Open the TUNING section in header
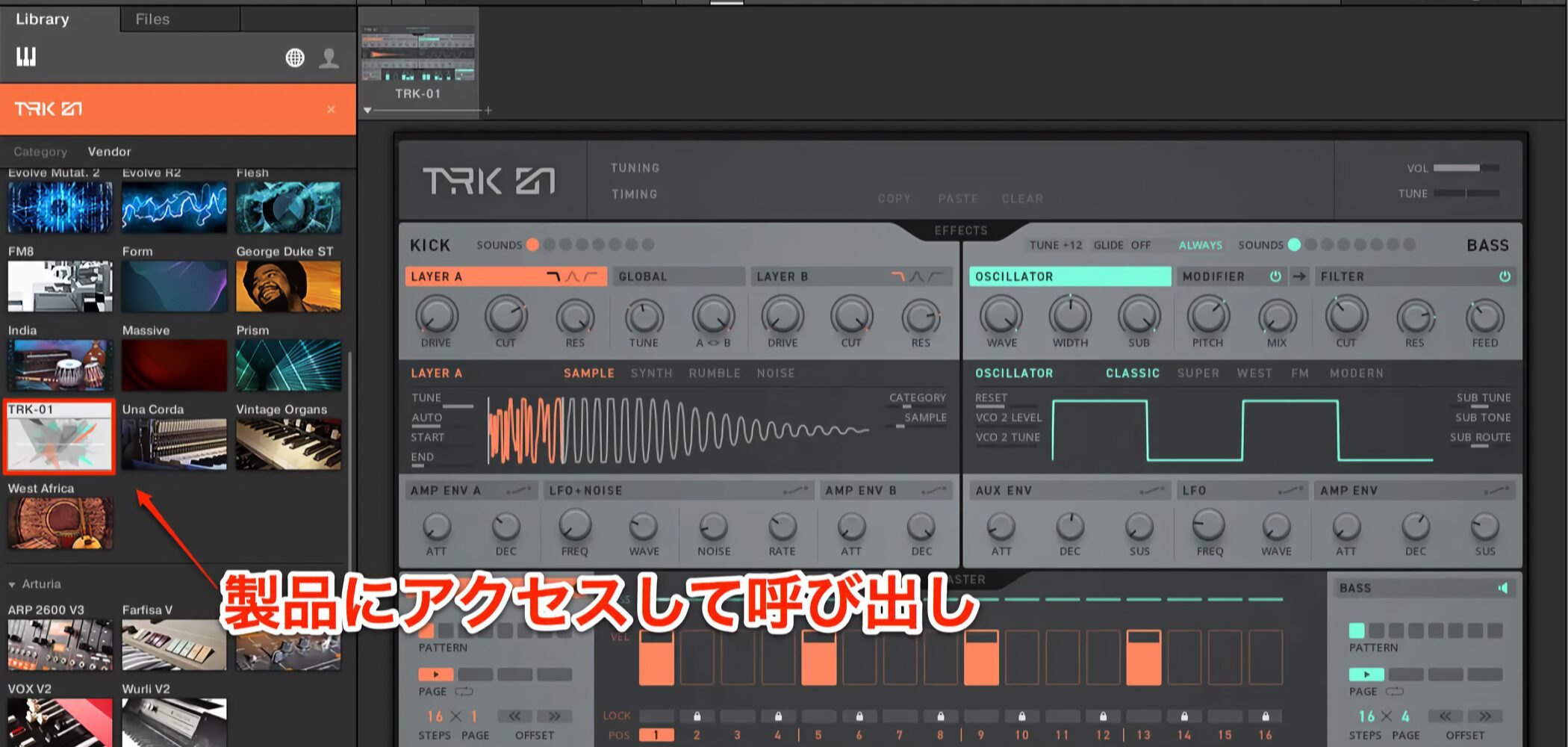The height and width of the screenshot is (747, 1568). click(x=635, y=168)
